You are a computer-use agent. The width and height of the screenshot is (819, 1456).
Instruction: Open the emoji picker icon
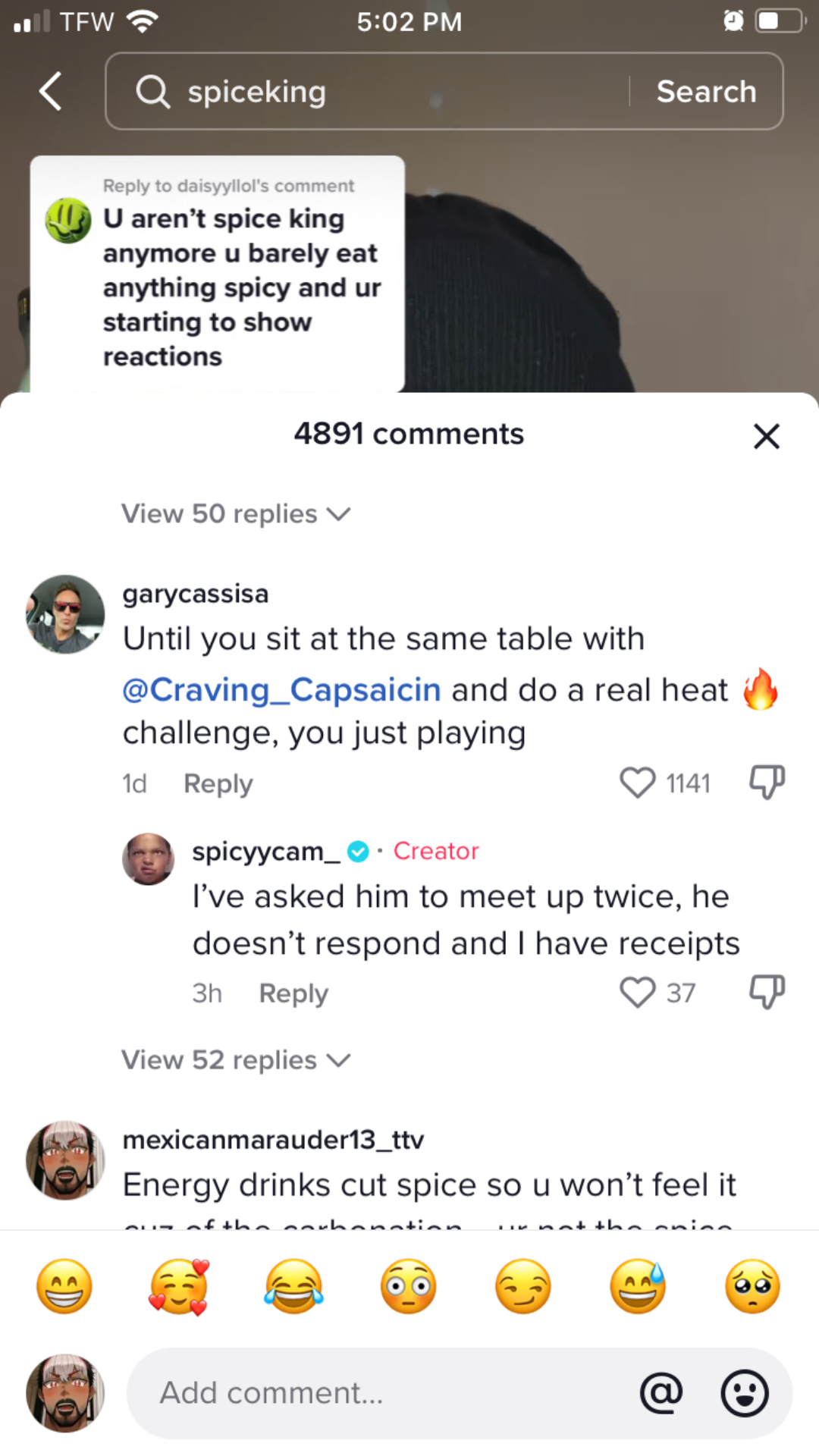click(744, 1393)
